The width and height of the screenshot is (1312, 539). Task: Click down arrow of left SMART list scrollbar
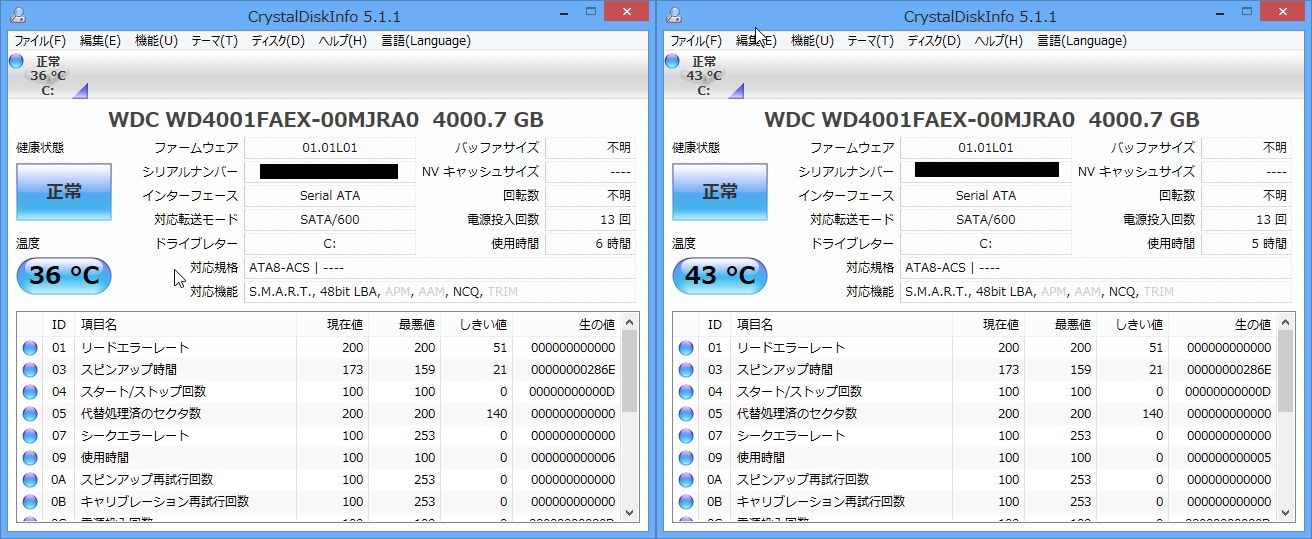pos(630,511)
